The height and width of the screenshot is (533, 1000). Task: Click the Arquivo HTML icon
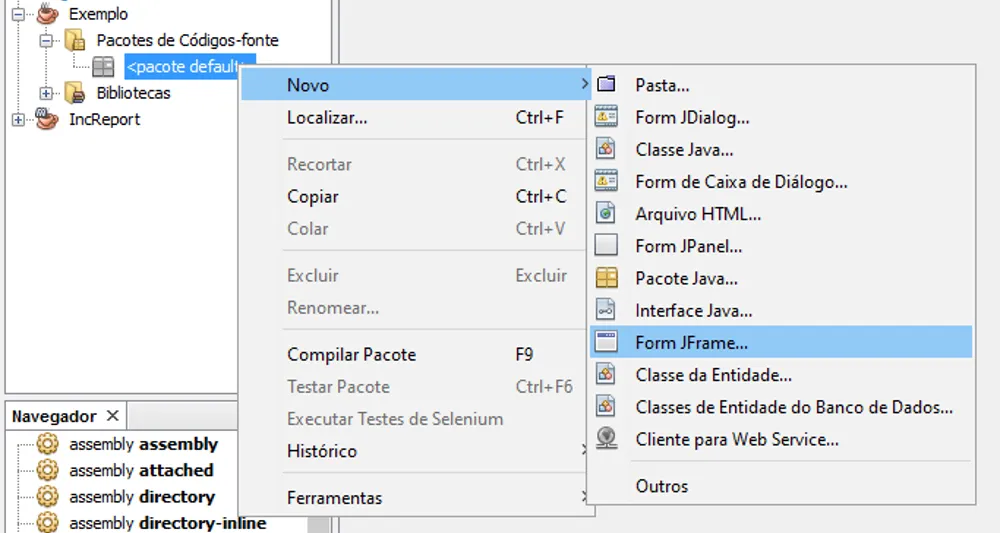pyautogui.click(x=606, y=213)
